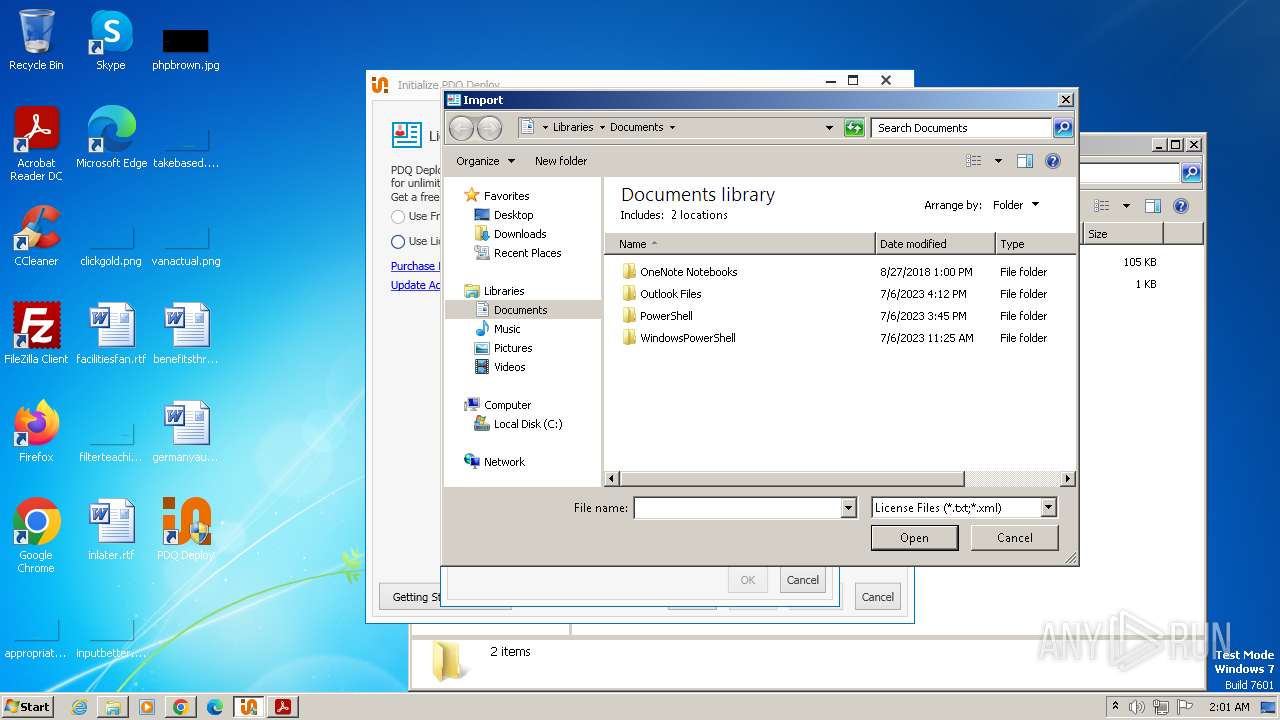Open the view options dropdown arrow
Image resolution: width=1280 pixels, height=720 pixels.
(x=998, y=161)
